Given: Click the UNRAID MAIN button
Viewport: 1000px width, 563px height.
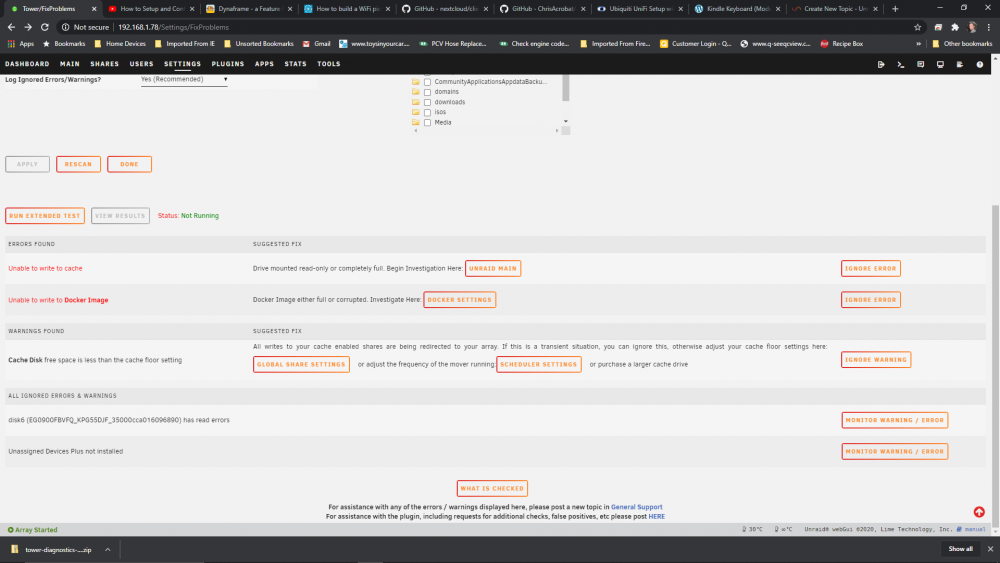Looking at the screenshot, I should click(x=493, y=268).
